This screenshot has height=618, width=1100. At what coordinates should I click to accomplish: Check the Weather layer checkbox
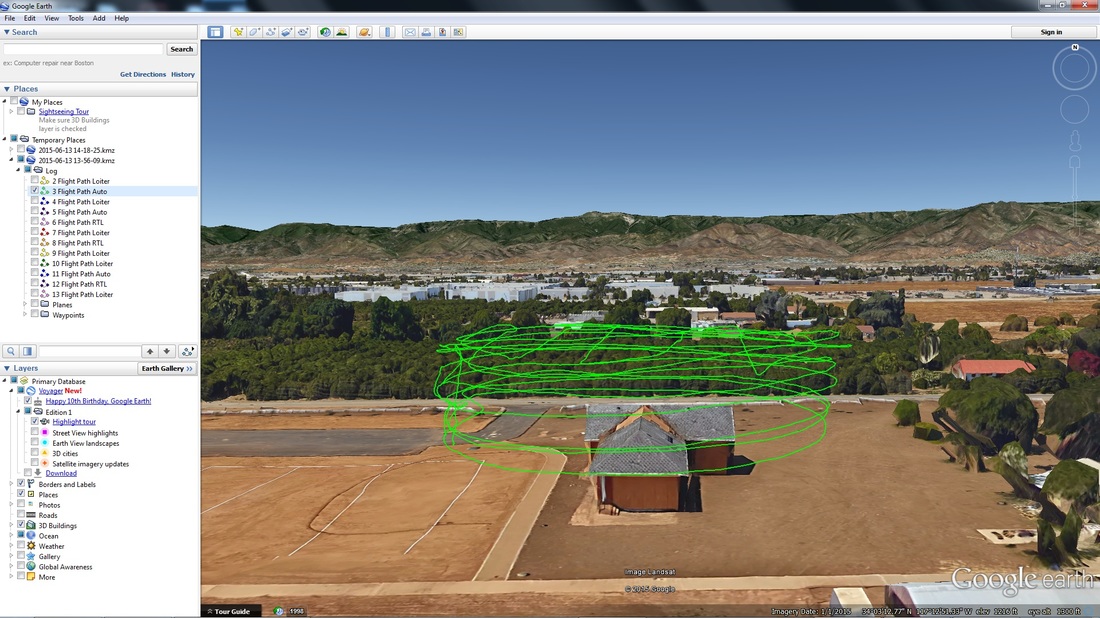tap(21, 546)
